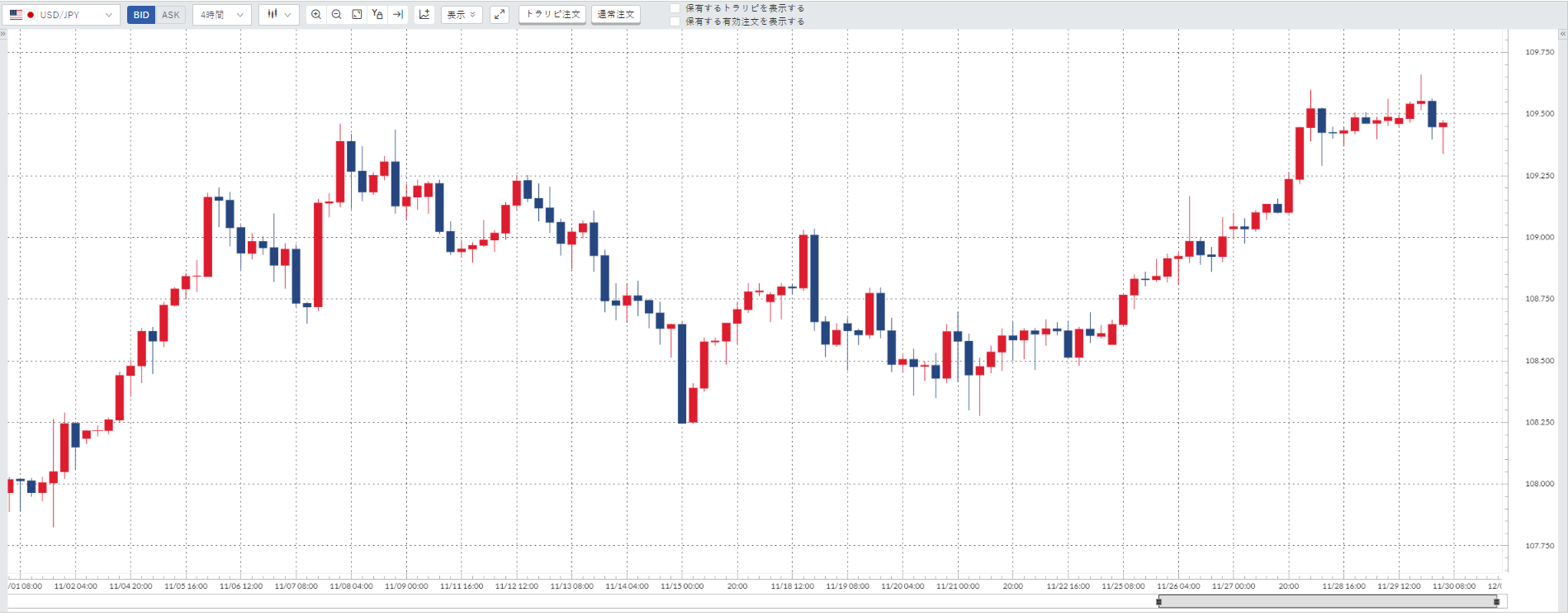Open the USD/JPY currency pair dropdown
1568x616 pixels.
point(62,15)
